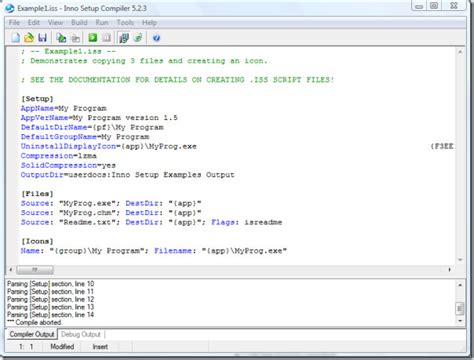Click the isreadme flag text
Screen dimensions: 474x360
click(x=263, y=222)
